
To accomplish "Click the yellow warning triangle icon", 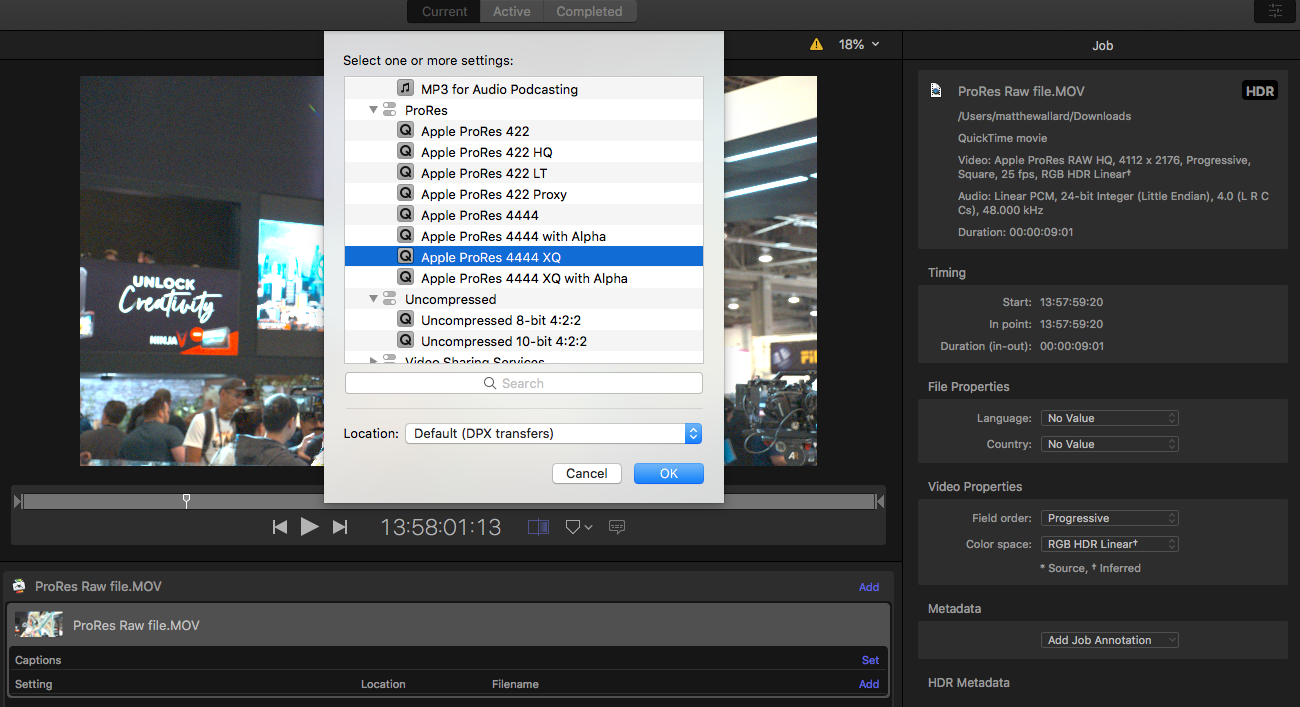I will pos(816,44).
